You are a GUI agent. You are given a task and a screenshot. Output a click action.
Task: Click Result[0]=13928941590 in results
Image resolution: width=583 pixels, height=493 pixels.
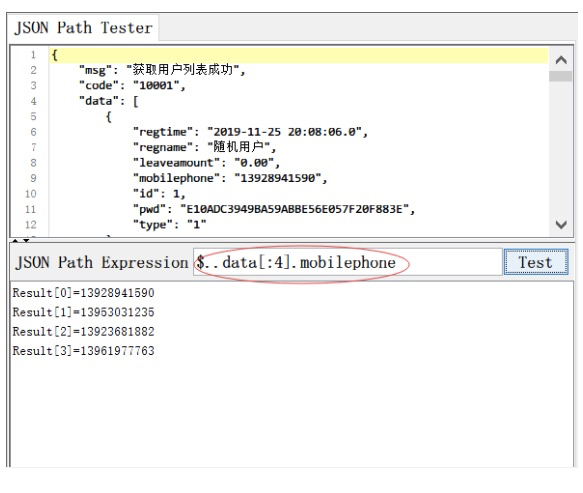[x=83, y=293]
